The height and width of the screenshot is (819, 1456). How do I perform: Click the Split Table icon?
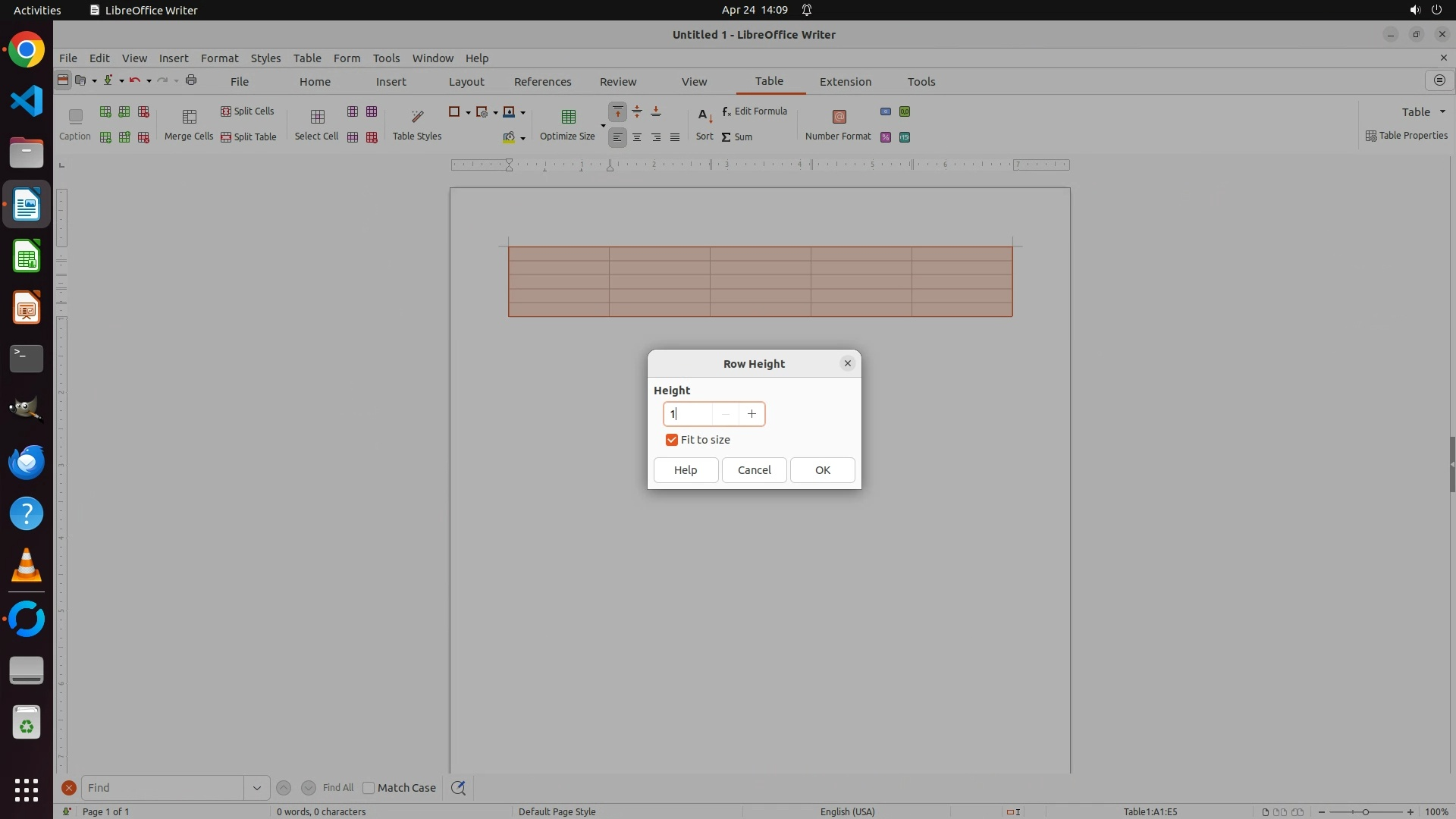pyautogui.click(x=226, y=137)
